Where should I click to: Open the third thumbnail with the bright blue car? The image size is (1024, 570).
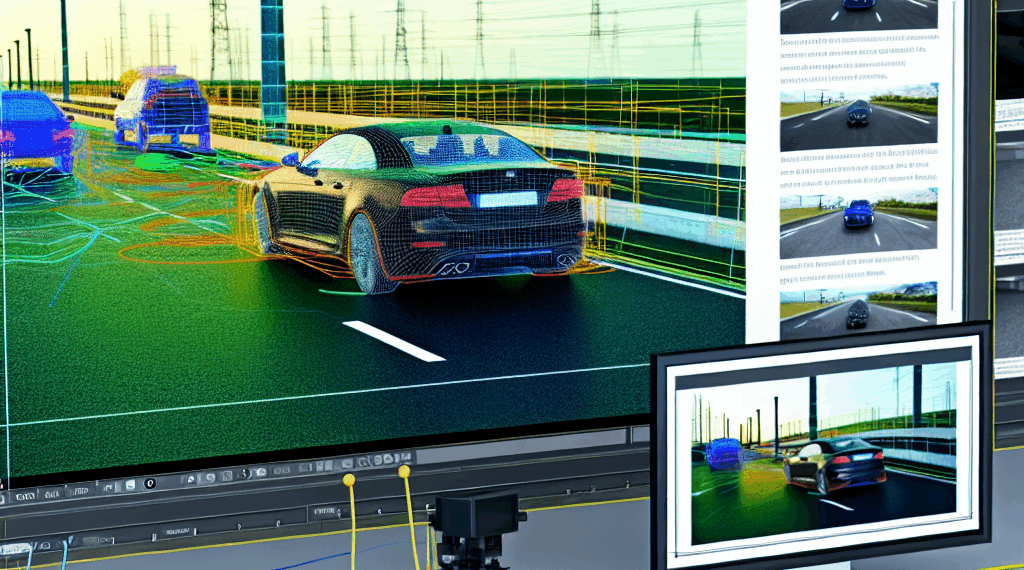[x=858, y=223]
